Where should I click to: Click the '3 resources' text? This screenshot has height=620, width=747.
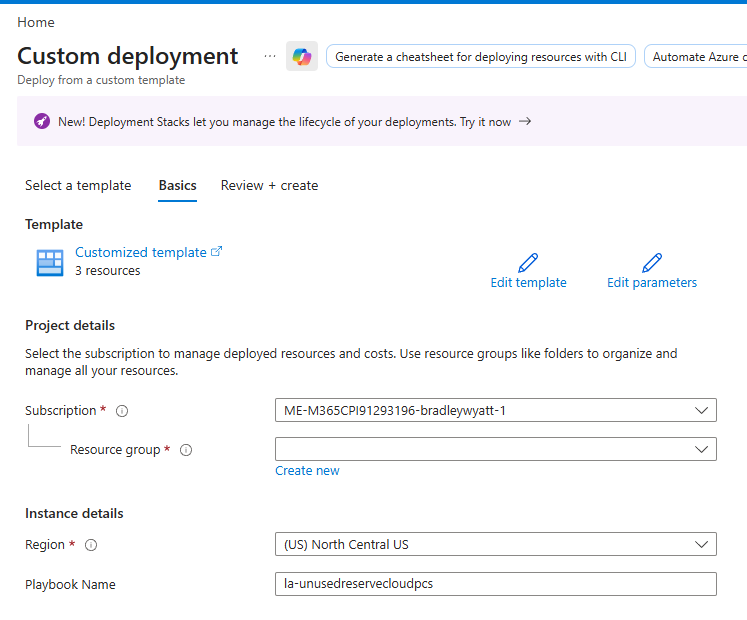pos(108,271)
